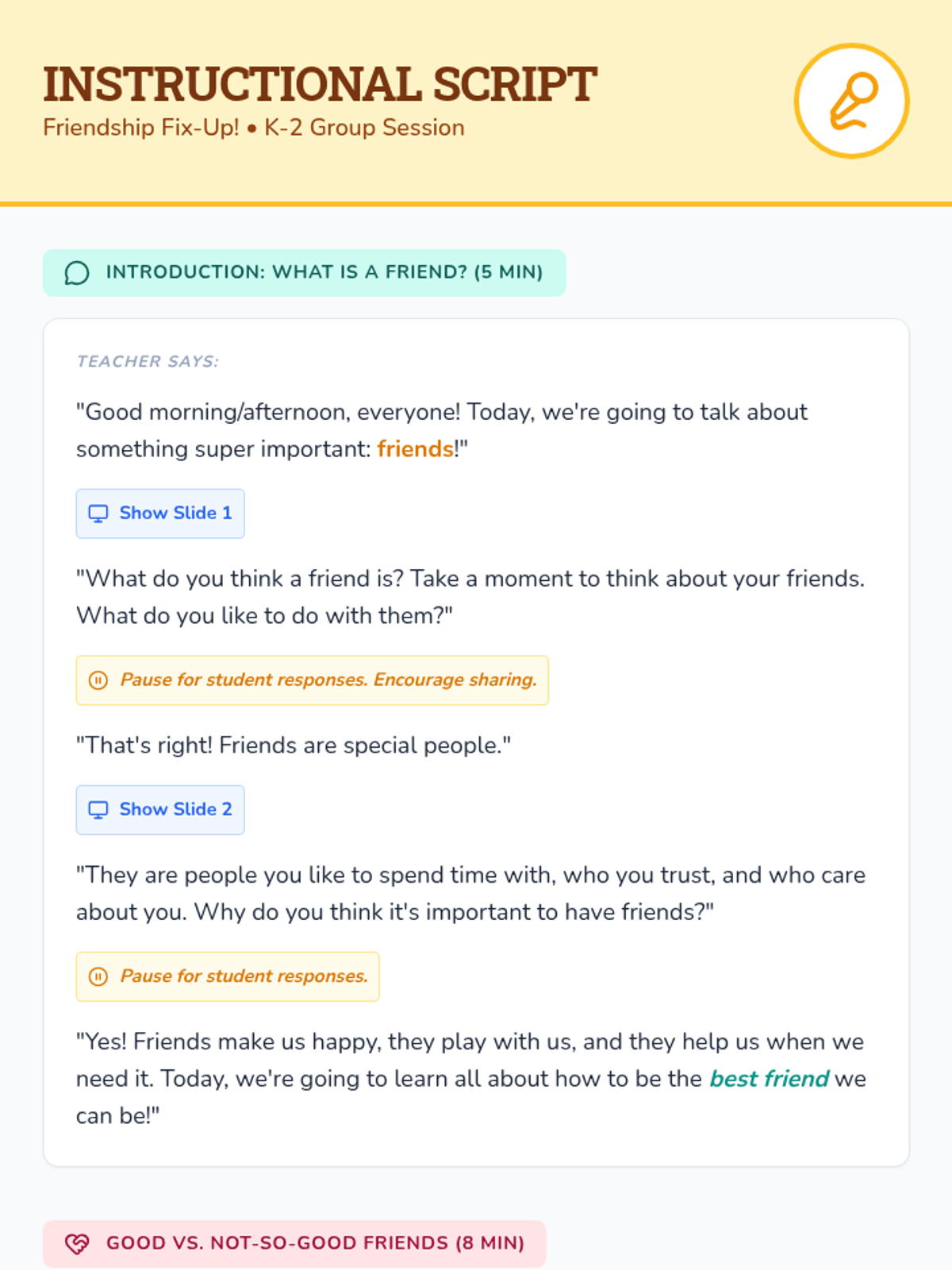Viewport: 952px width, 1270px height.
Task: Click the Instructional Script title
Action: pos(320,84)
